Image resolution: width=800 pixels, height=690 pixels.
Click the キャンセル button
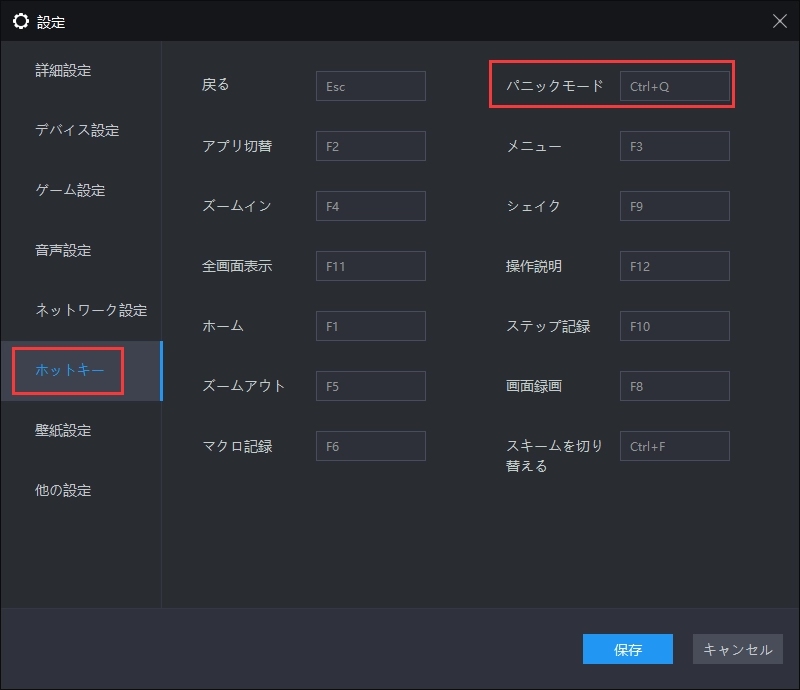[738, 649]
